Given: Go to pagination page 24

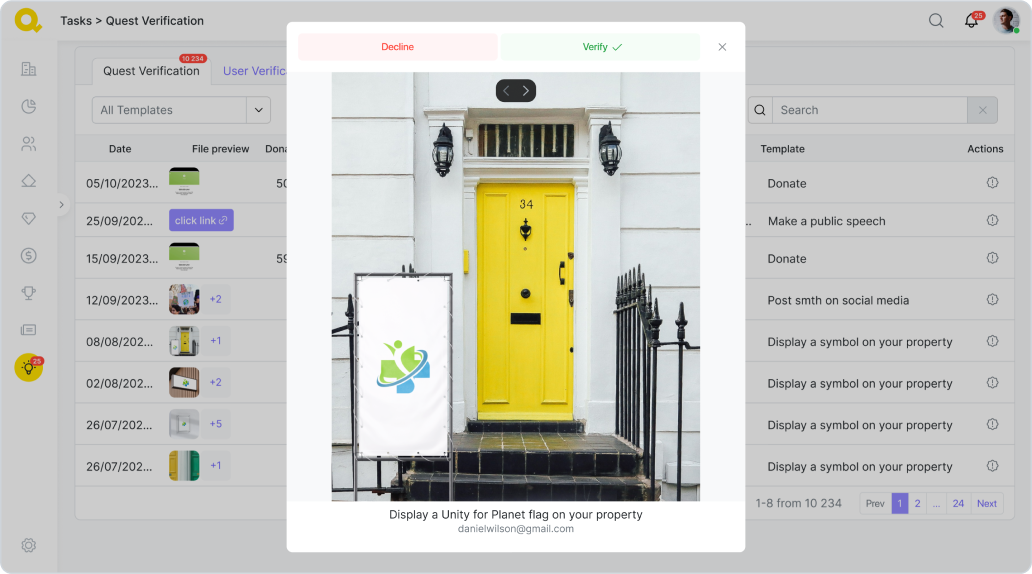Looking at the screenshot, I should click(958, 503).
